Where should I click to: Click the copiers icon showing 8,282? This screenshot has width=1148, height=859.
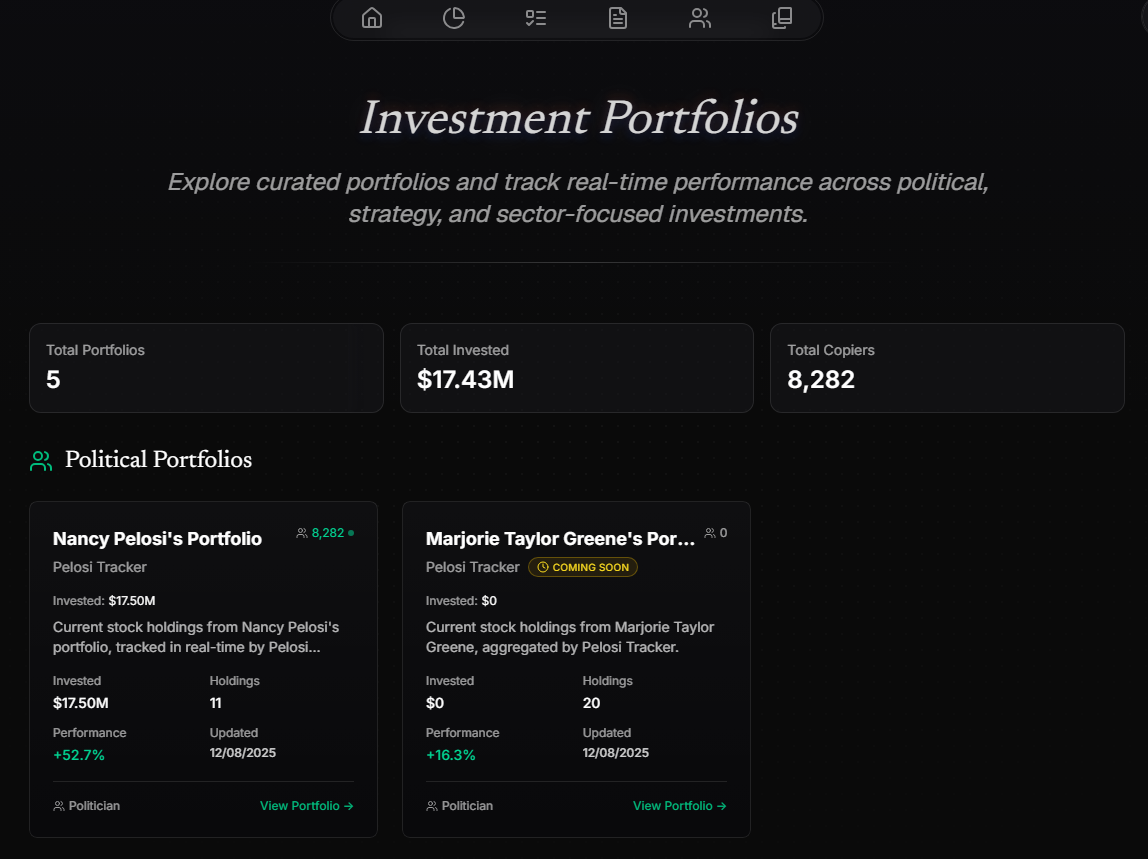[x=300, y=532]
